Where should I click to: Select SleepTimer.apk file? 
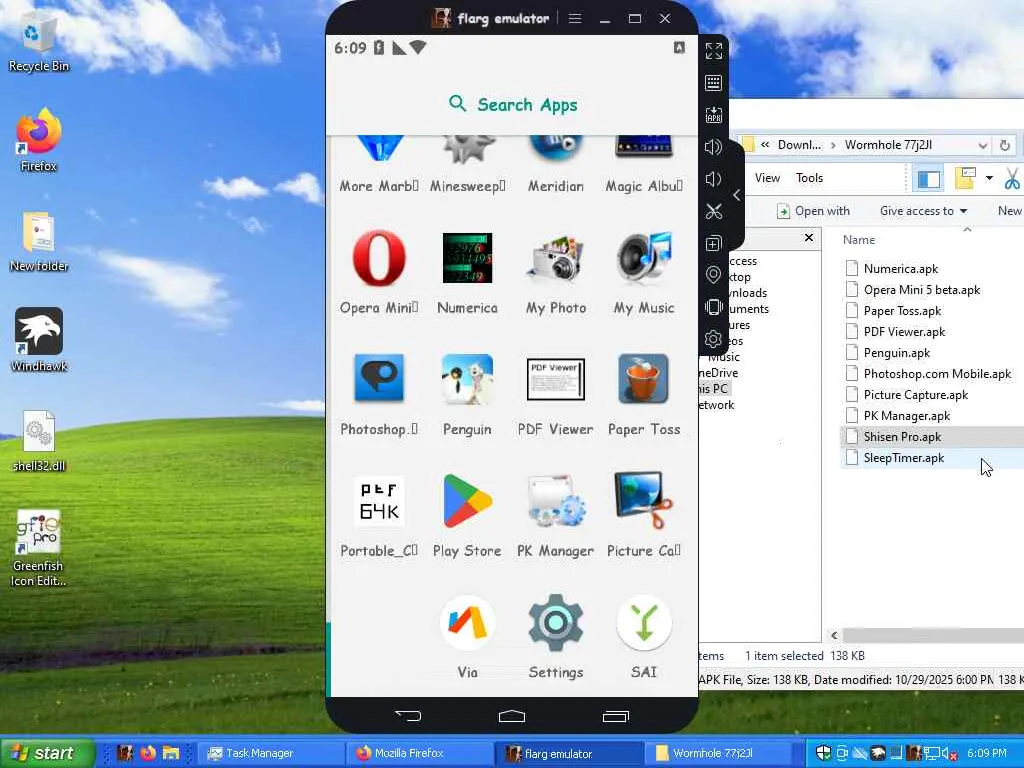pyautogui.click(x=904, y=458)
